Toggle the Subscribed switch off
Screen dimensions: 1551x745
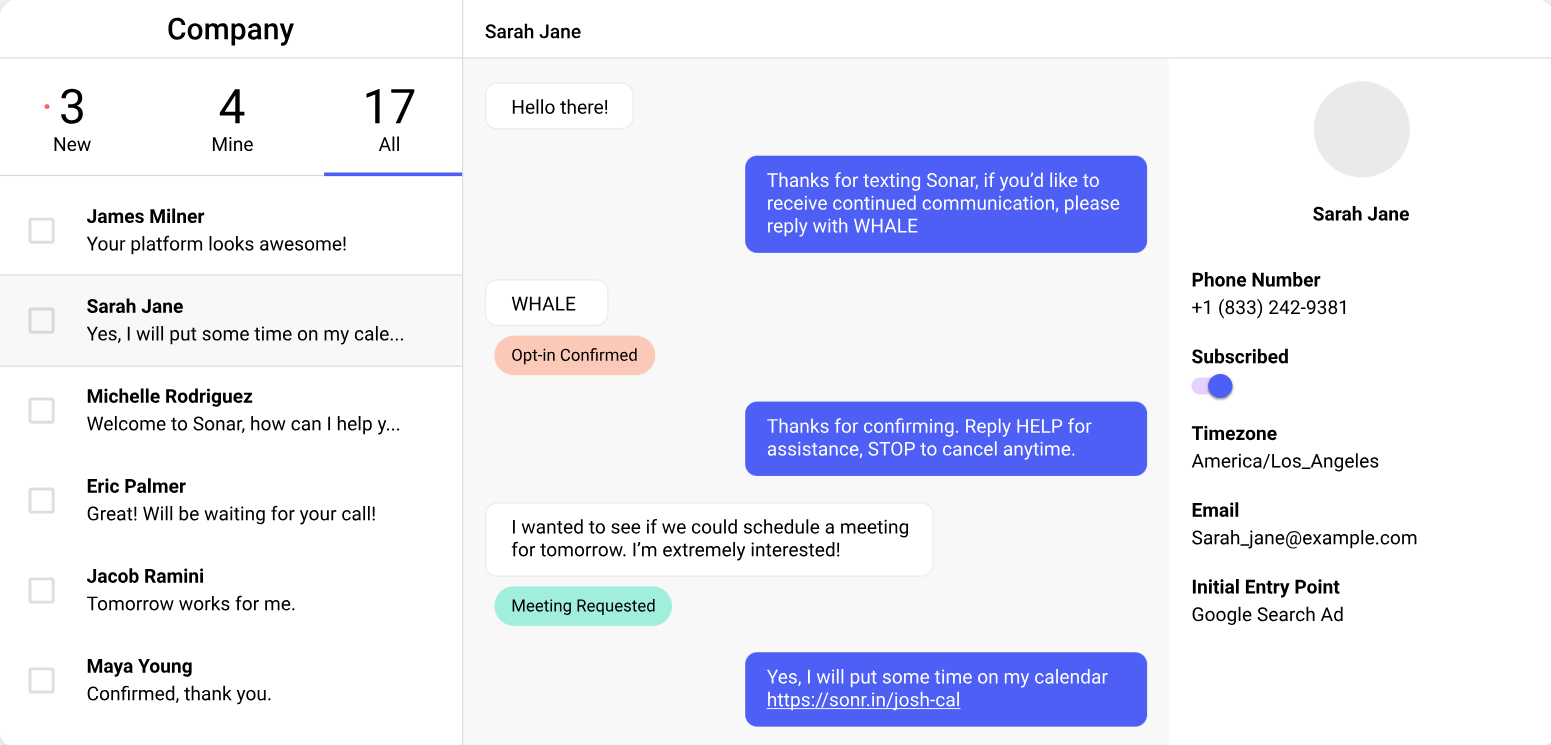[x=1212, y=386]
